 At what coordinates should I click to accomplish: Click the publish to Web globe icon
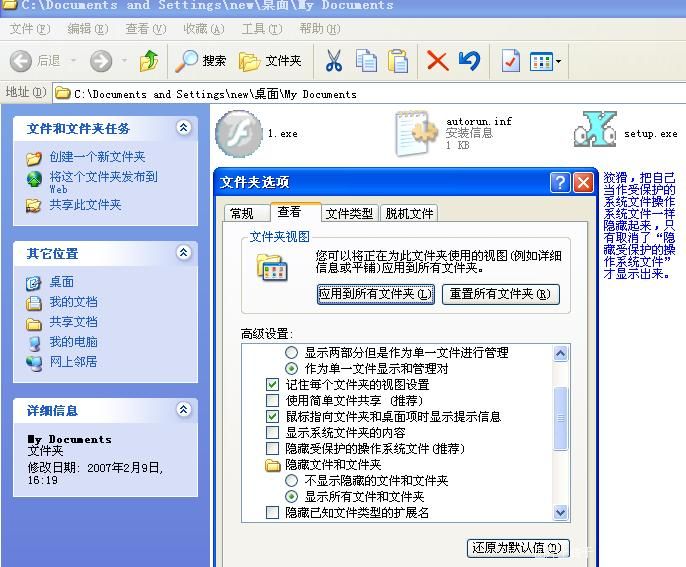coord(34,179)
